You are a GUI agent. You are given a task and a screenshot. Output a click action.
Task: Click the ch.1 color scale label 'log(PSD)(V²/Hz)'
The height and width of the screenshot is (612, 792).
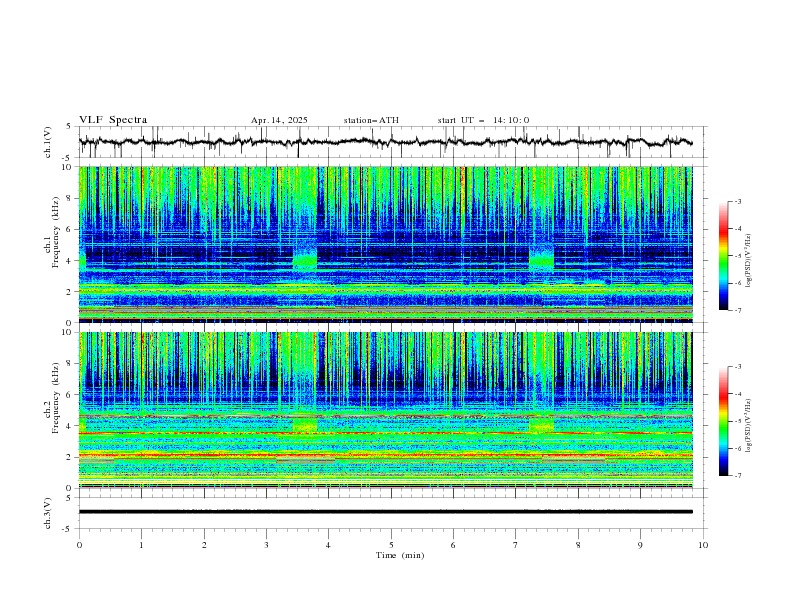[x=748, y=261]
